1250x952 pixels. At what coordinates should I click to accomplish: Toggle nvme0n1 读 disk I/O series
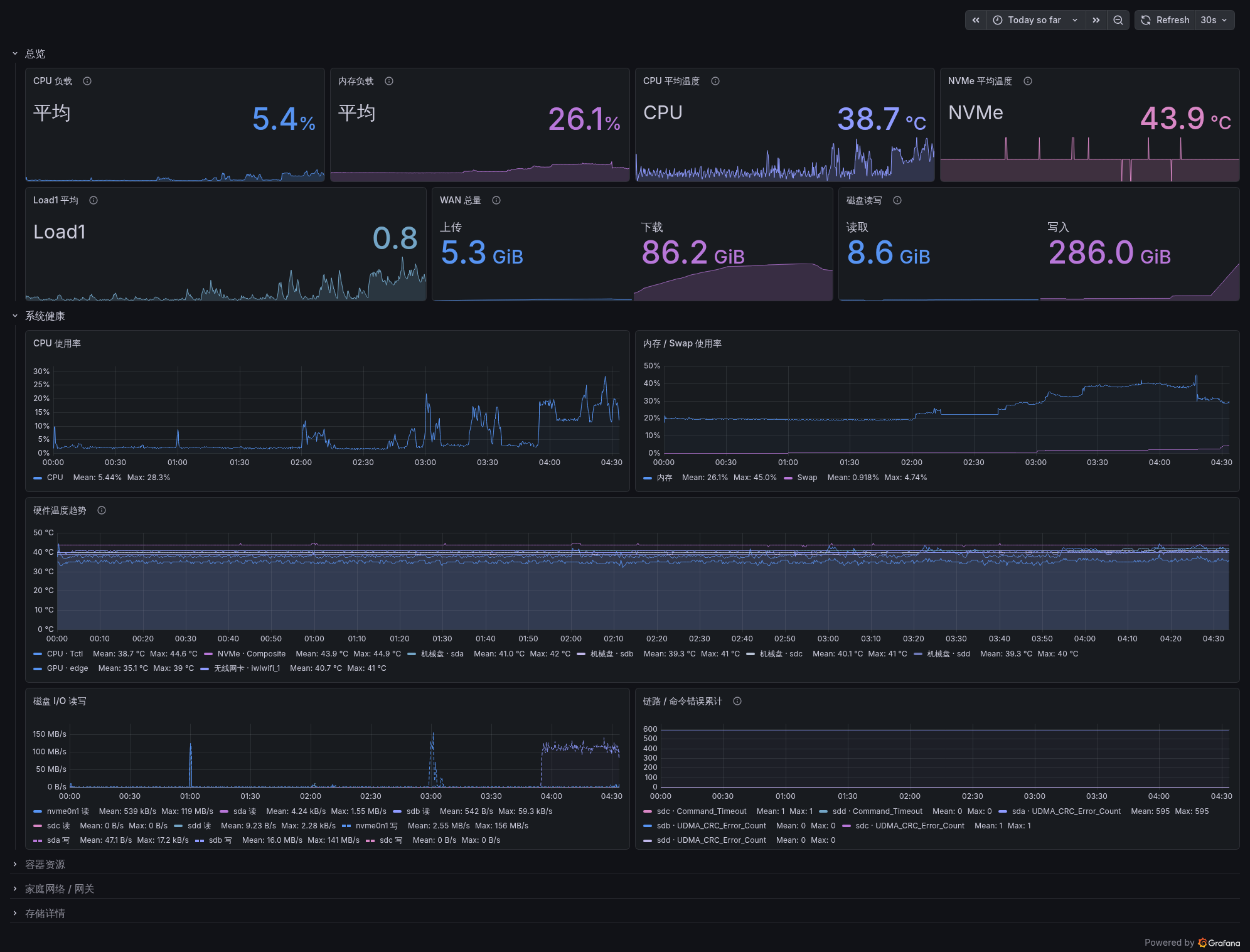[x=68, y=811]
